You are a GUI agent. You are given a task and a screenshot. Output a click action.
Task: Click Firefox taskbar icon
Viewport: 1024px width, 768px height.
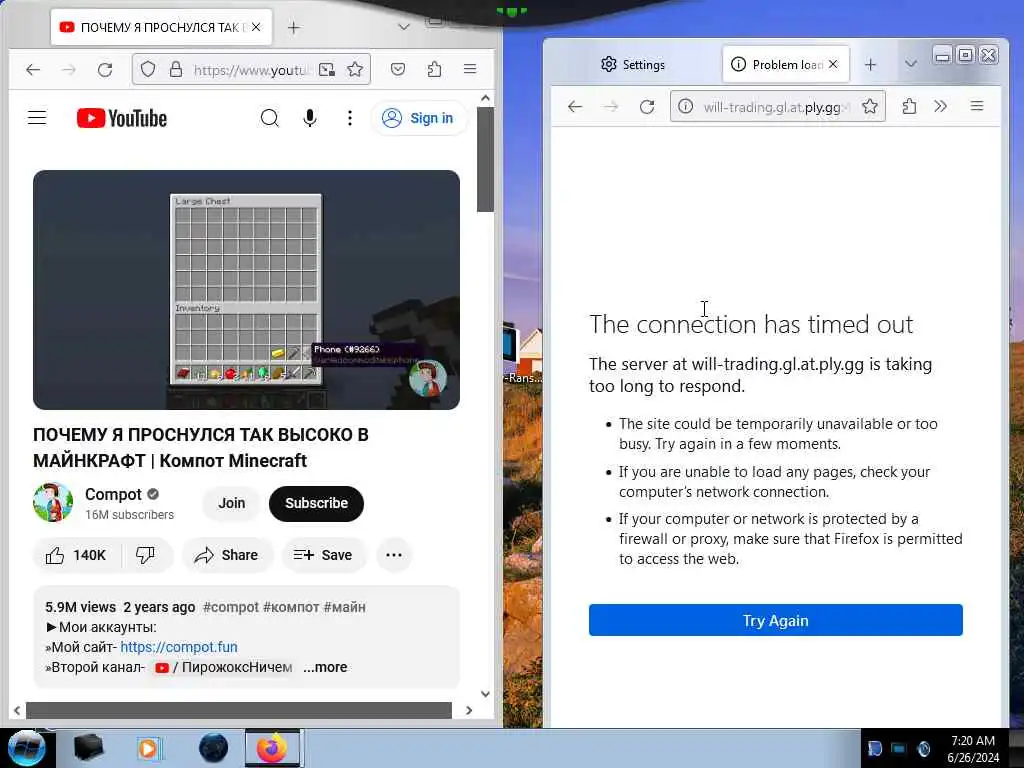point(272,748)
